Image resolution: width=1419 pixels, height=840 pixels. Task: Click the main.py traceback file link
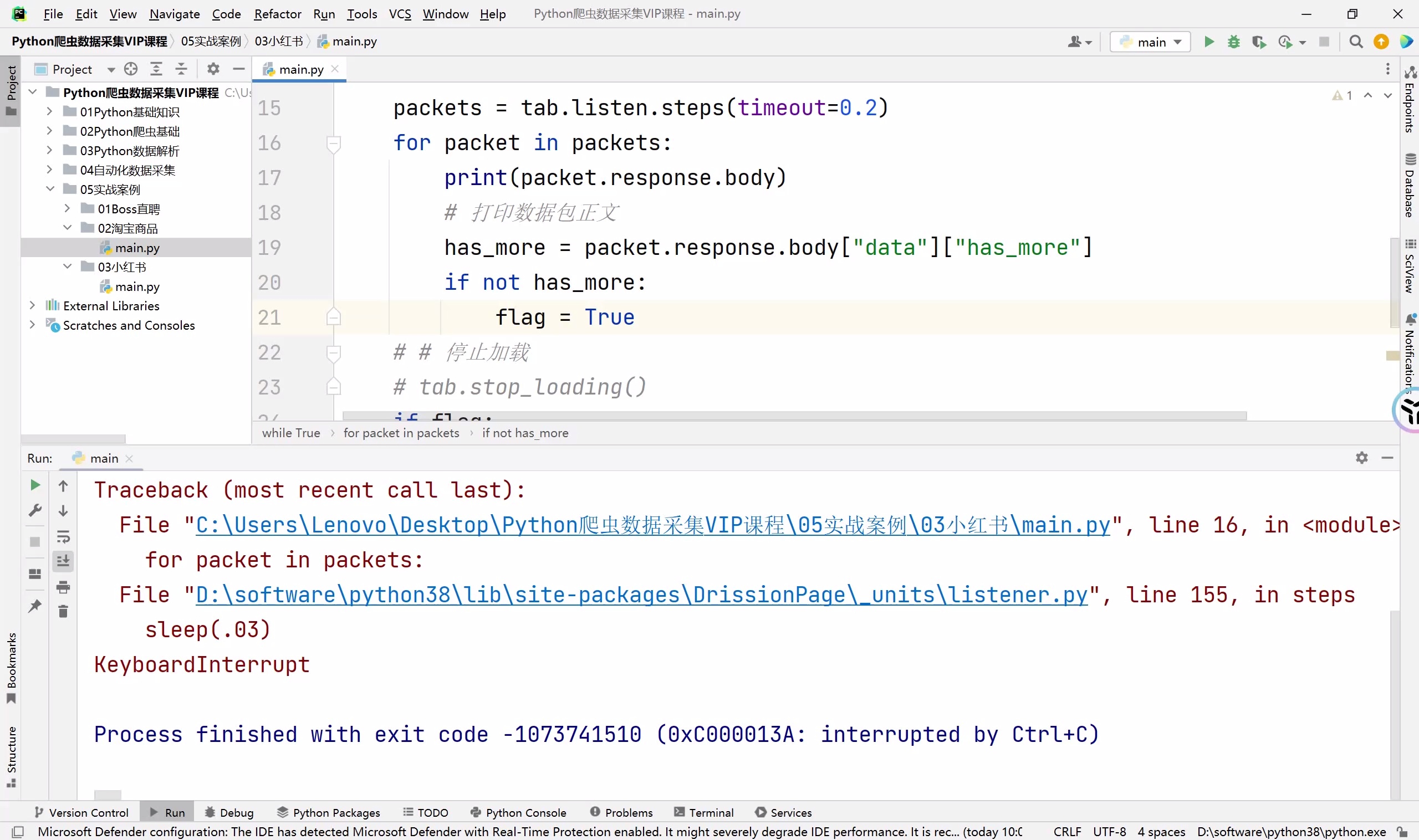[x=652, y=525]
